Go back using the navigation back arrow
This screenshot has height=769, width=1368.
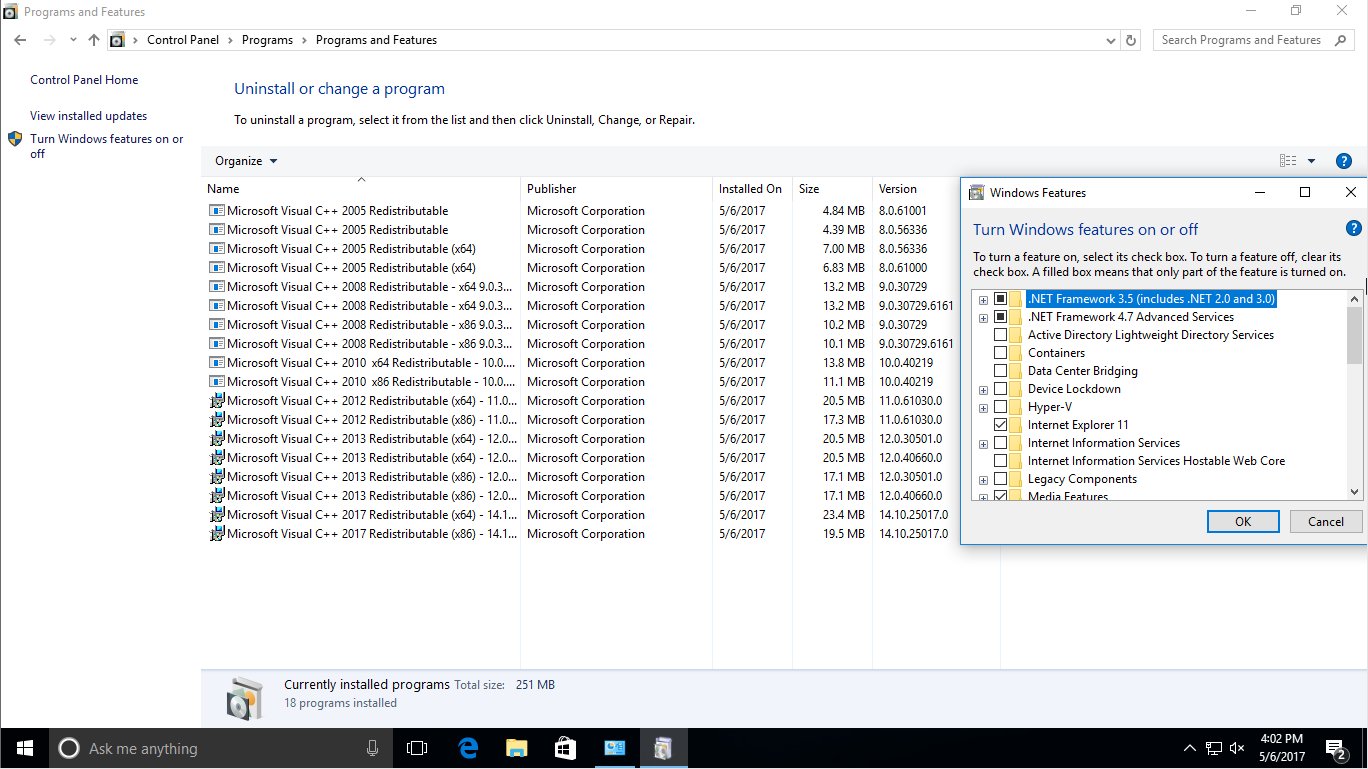[21, 40]
